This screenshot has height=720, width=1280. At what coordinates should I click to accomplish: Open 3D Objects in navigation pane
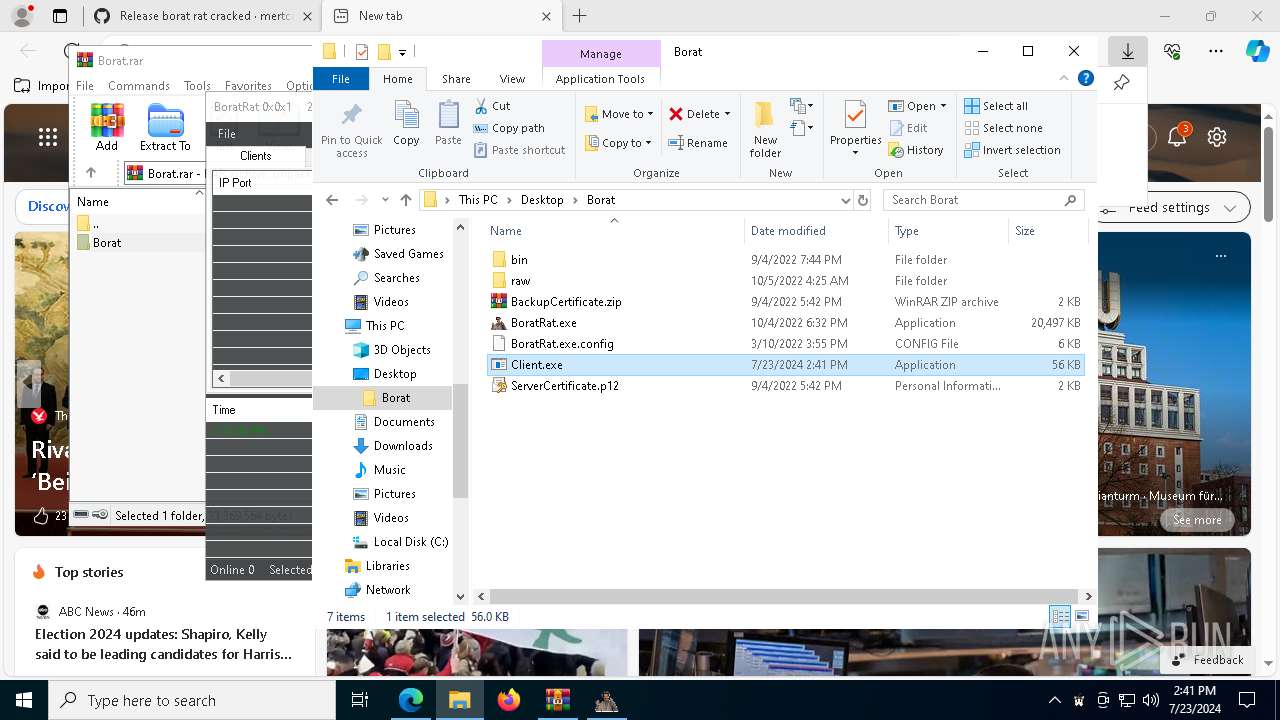click(402, 350)
